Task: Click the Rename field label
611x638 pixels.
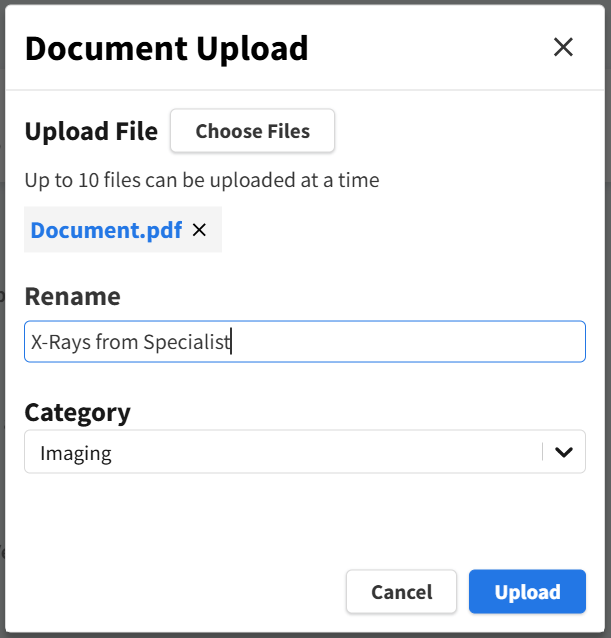Action: (x=72, y=296)
